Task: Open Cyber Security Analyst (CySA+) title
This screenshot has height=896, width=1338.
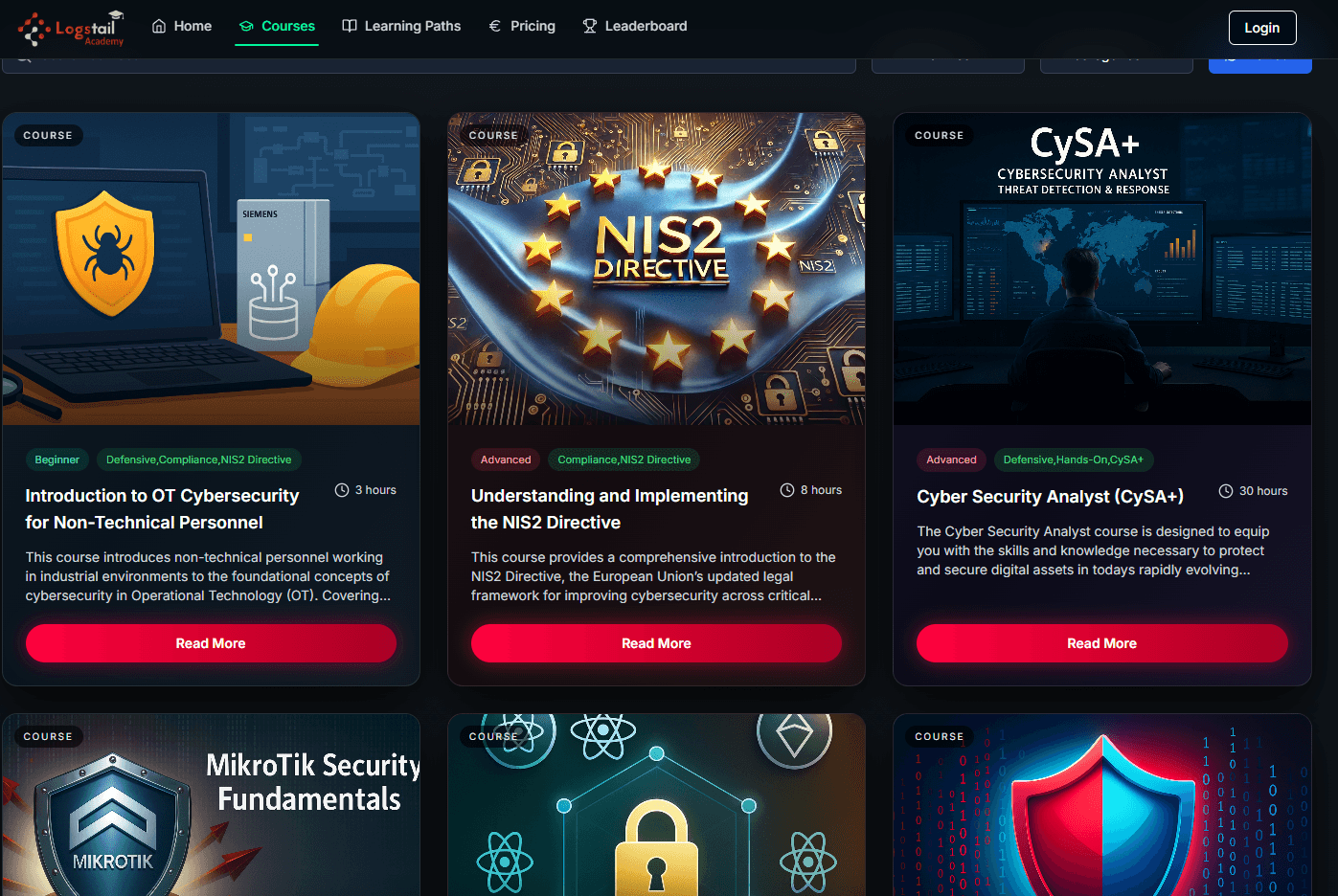Action: click(1050, 496)
